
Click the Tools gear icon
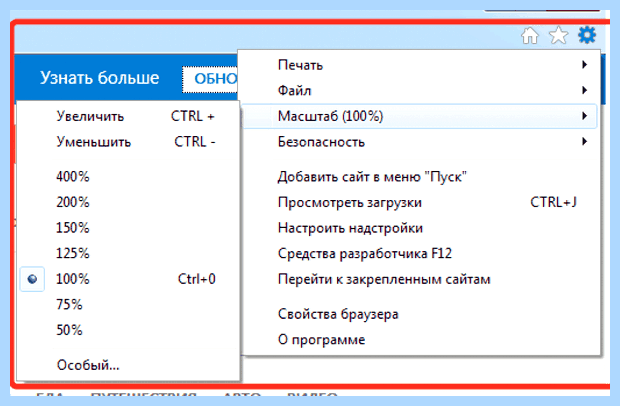(x=587, y=35)
